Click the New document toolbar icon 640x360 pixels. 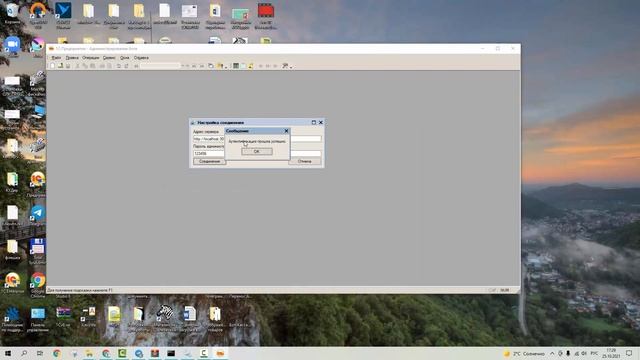[x=52, y=66]
